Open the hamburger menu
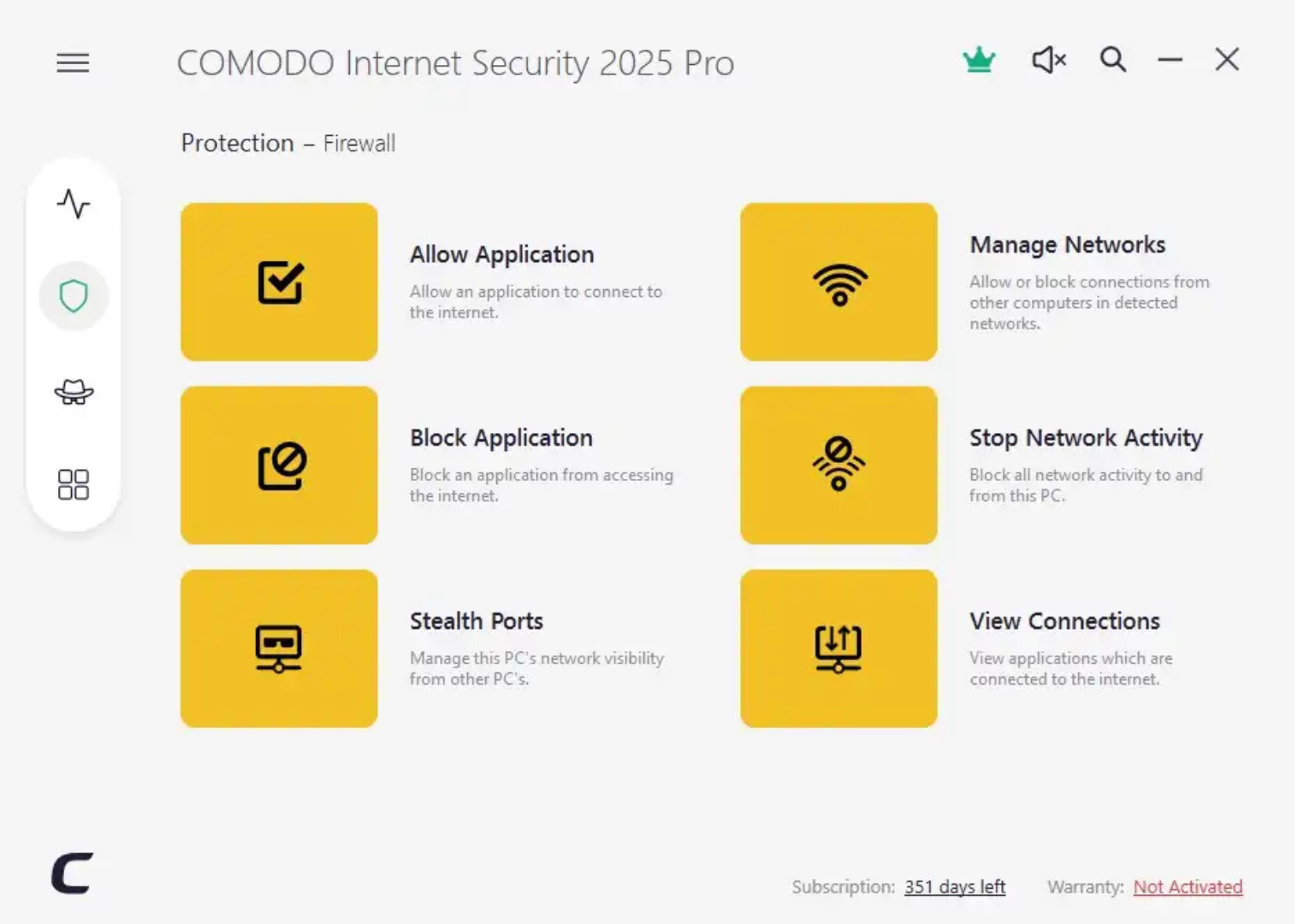 [73, 62]
